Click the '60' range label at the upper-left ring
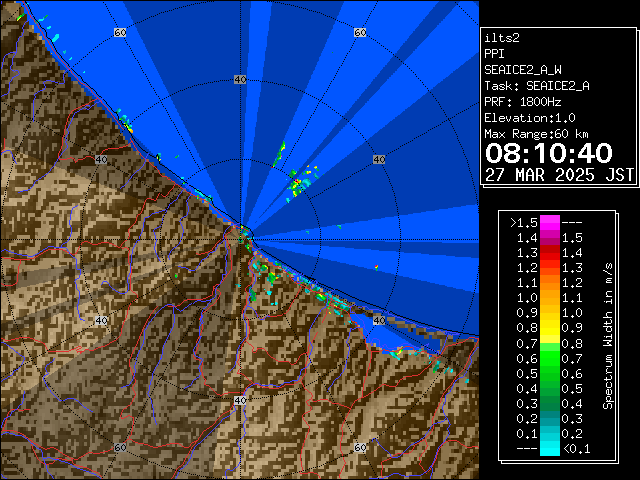 tap(120, 32)
